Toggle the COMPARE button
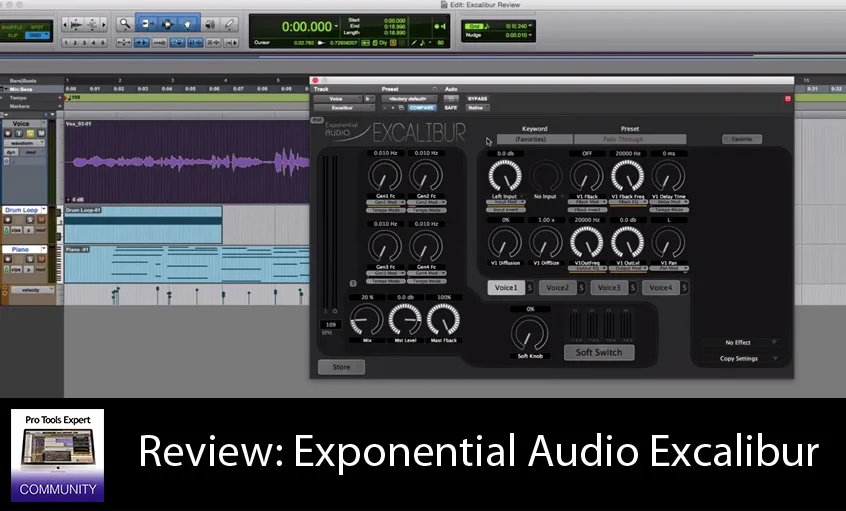 tap(422, 107)
